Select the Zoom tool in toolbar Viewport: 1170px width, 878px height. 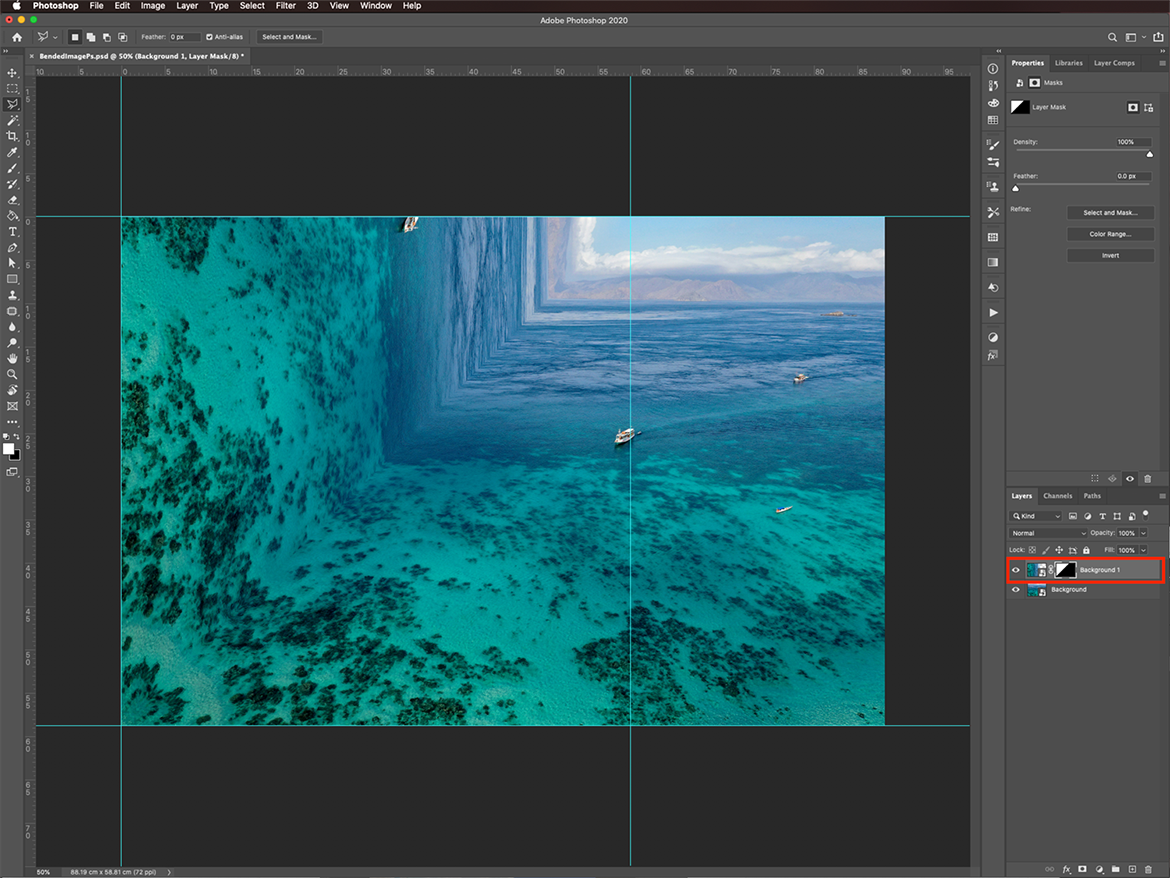point(12,374)
